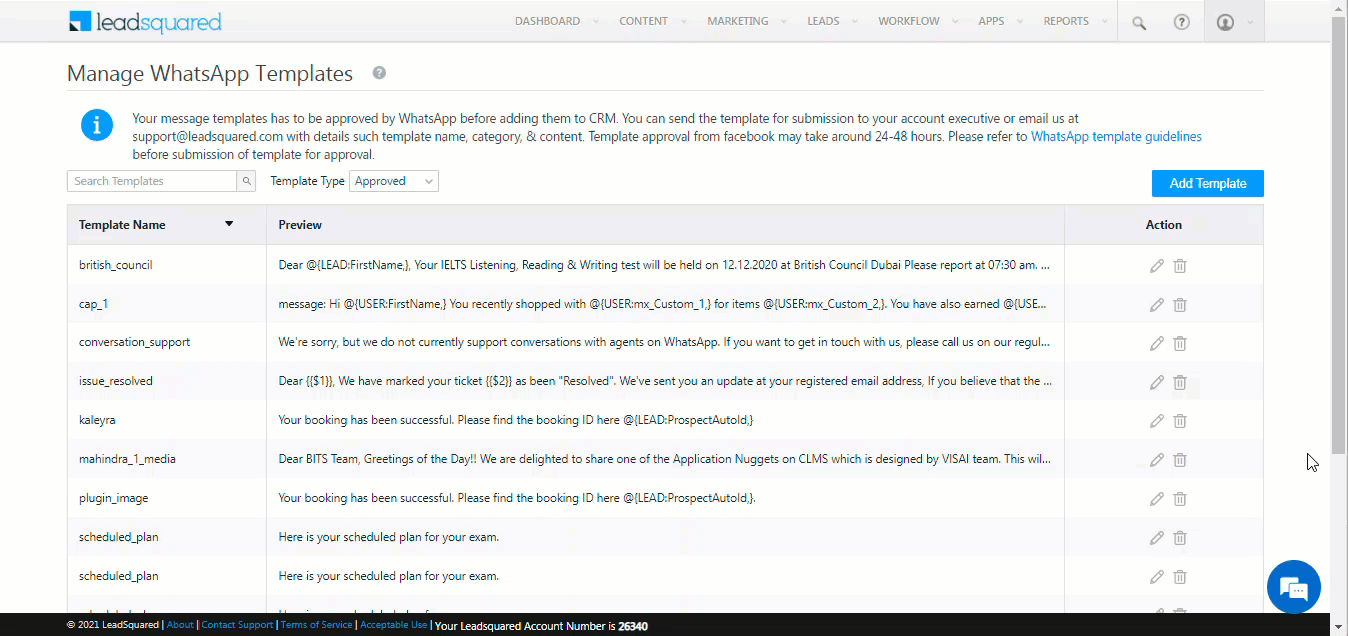Click the LeadSquared logo
The image size is (1348, 636).
pos(146,22)
